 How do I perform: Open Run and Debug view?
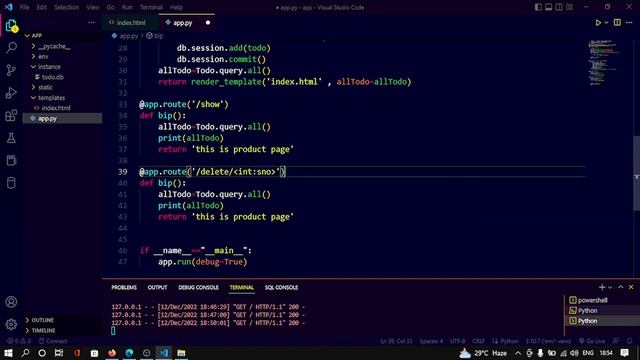[11, 93]
